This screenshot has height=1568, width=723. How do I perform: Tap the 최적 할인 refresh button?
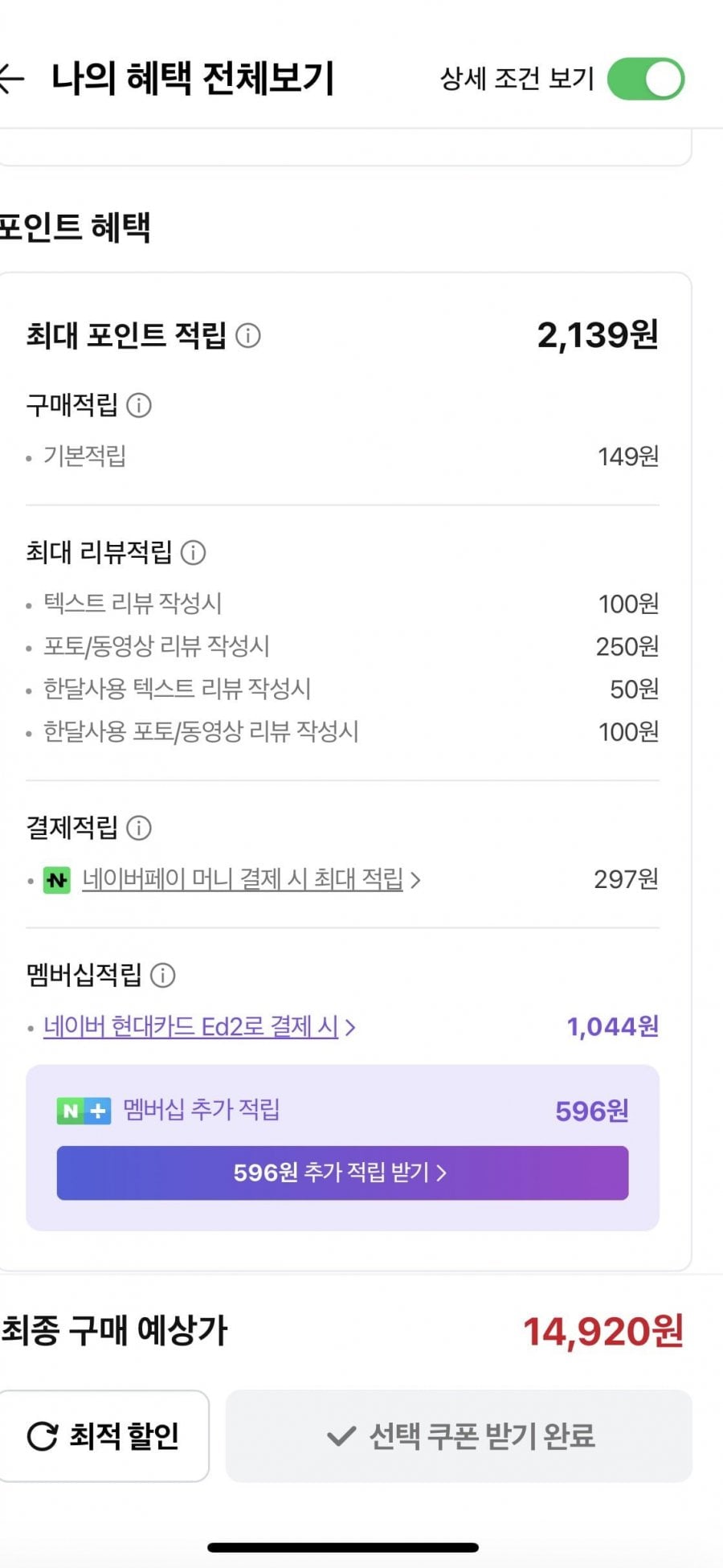(x=104, y=1435)
